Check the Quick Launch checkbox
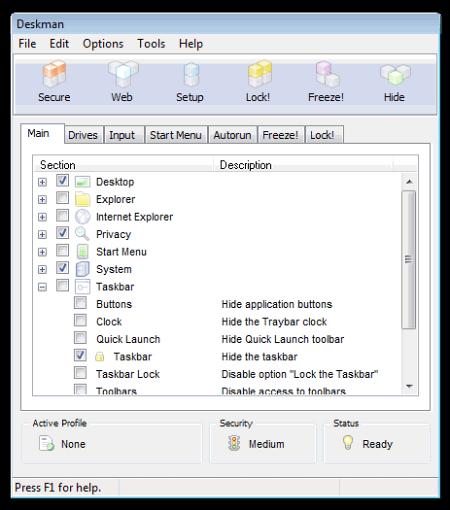 (x=80, y=338)
